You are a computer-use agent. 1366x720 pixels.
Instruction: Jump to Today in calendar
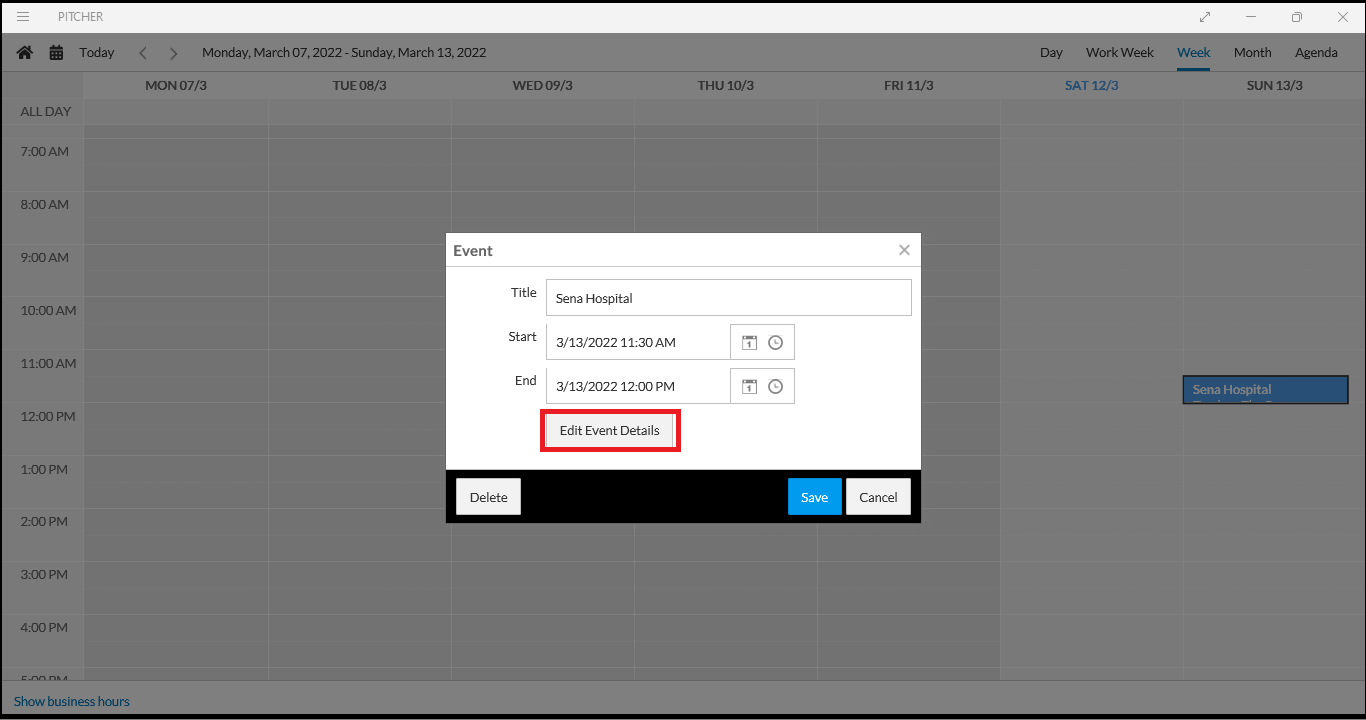(97, 53)
